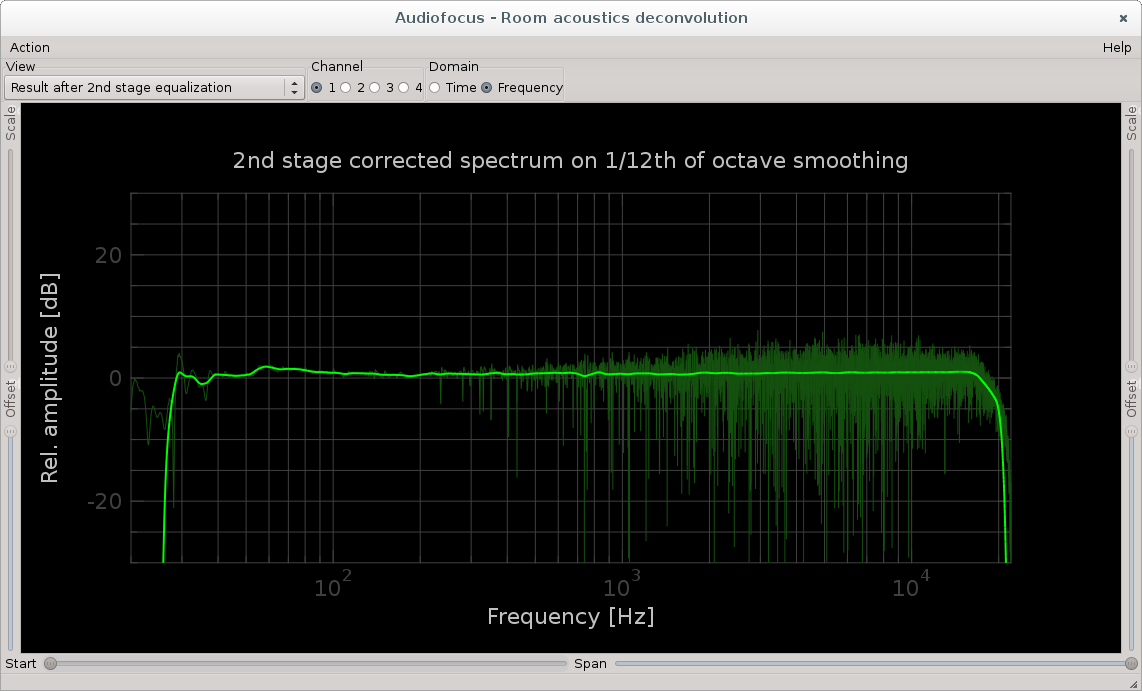Open the Help menu

(x=1117, y=47)
